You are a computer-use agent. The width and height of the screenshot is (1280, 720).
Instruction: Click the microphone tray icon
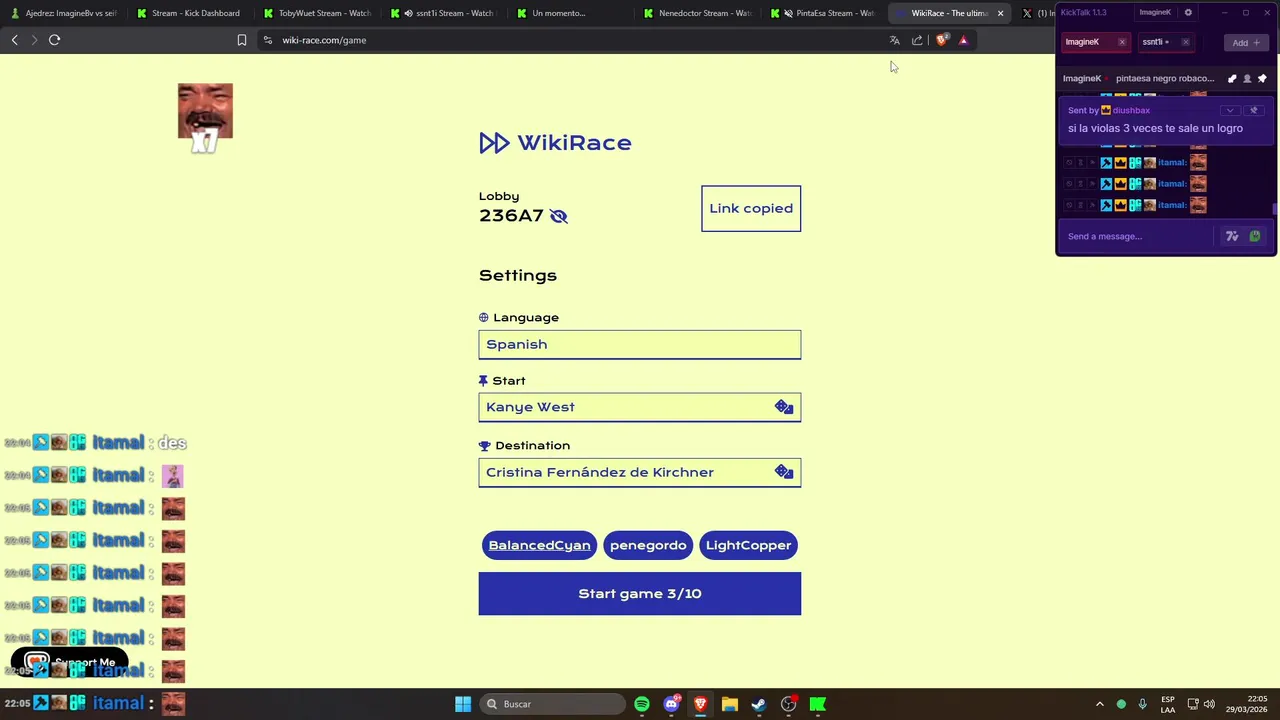coord(1142,704)
